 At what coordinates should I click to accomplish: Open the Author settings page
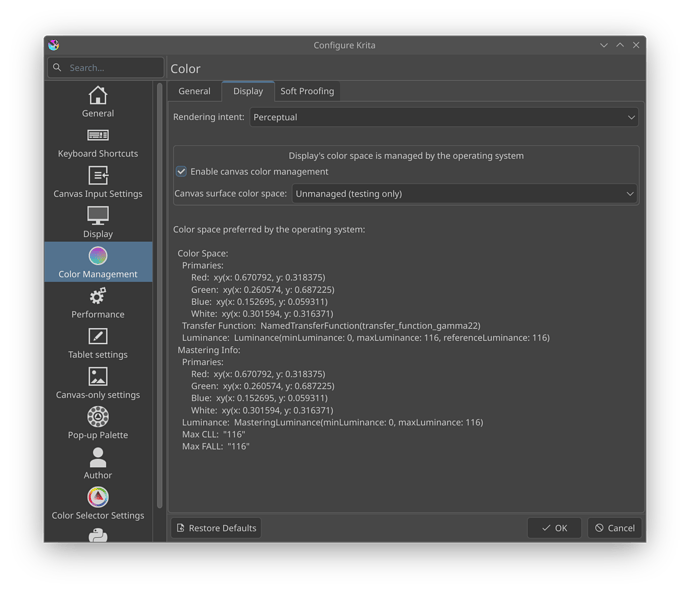98,464
